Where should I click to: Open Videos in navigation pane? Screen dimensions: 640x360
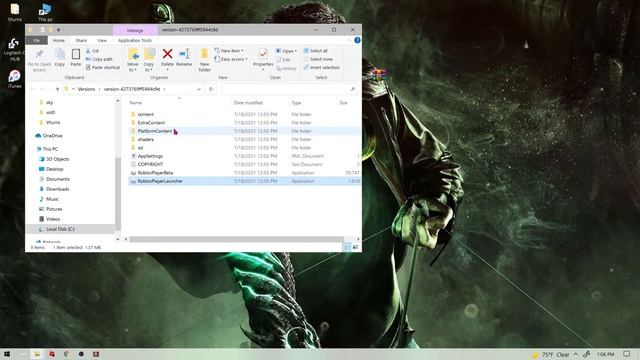pos(53,219)
